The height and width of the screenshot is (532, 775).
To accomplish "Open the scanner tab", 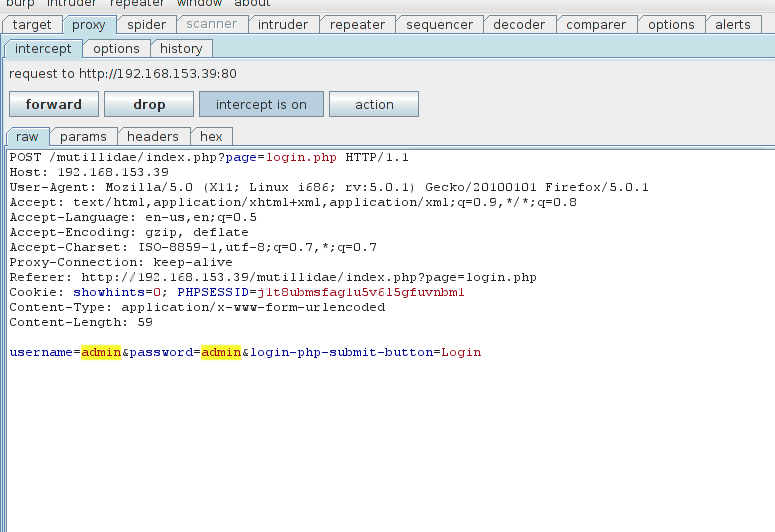I will click(212, 25).
